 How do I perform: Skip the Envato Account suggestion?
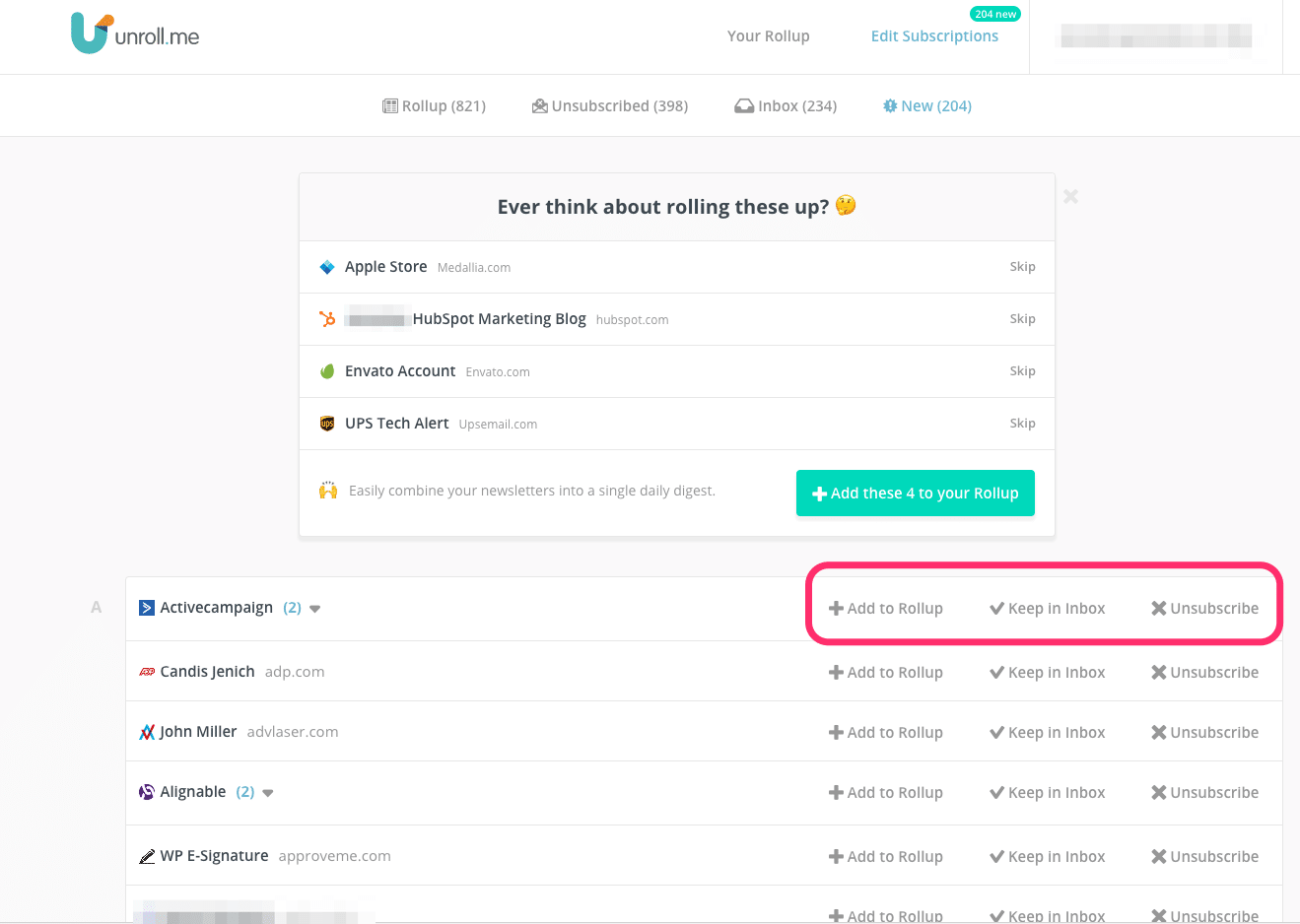pyautogui.click(x=1022, y=371)
